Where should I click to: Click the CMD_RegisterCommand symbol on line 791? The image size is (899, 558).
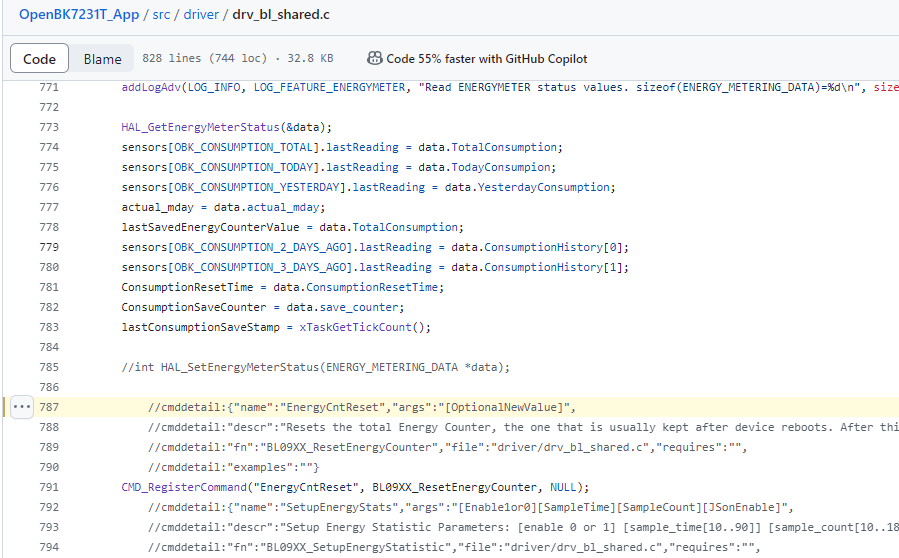tap(184, 487)
